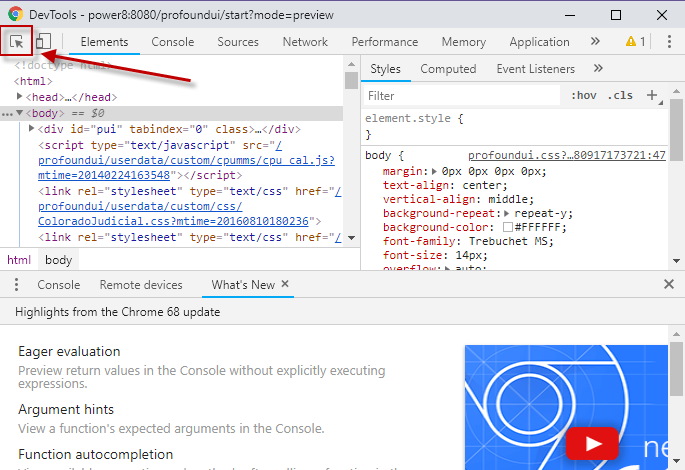Focus the styles Filter input field
Image resolution: width=685 pixels, height=470 pixels.
[x=462, y=96]
